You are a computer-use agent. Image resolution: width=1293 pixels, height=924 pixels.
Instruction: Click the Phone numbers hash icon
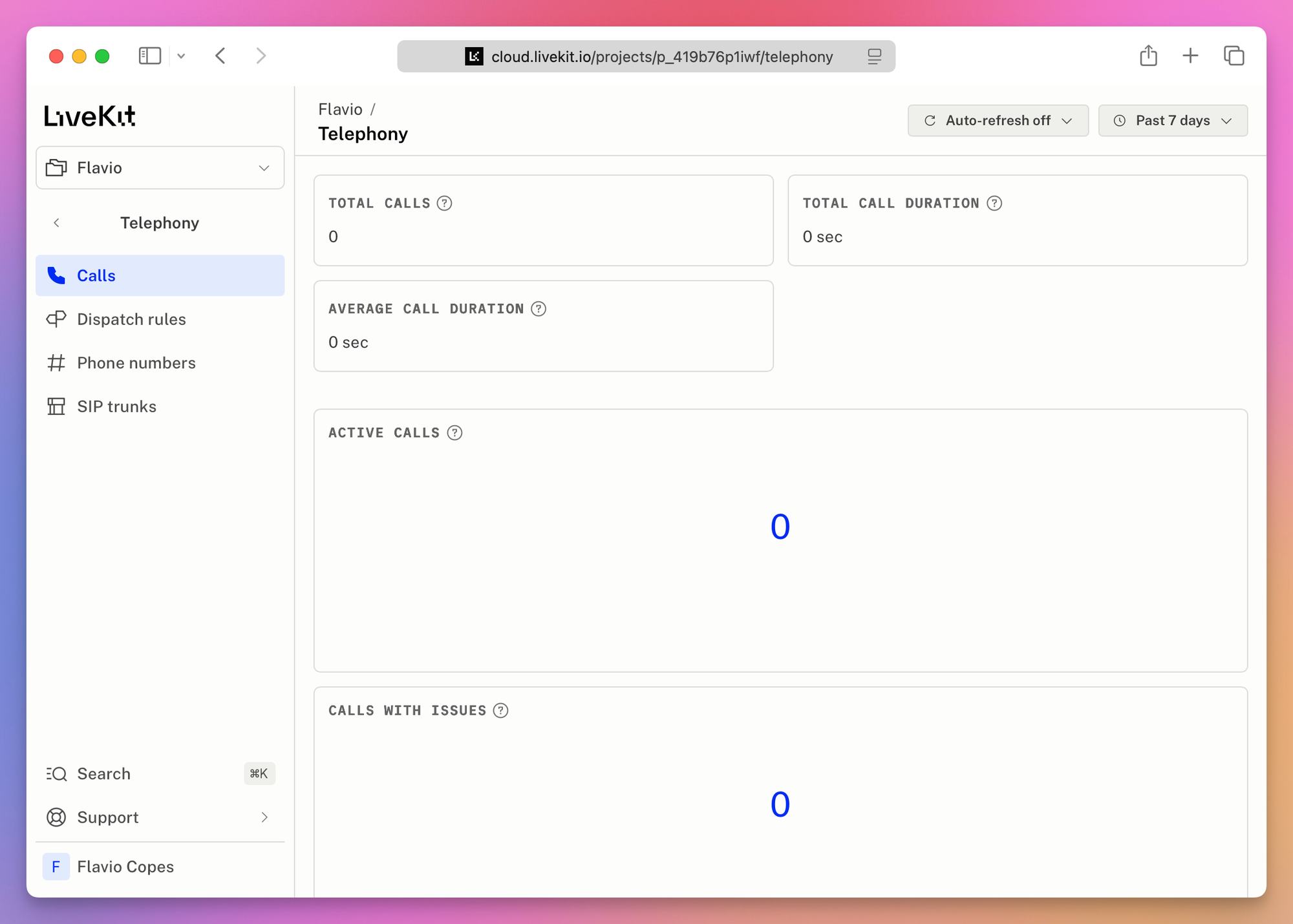pyautogui.click(x=56, y=362)
